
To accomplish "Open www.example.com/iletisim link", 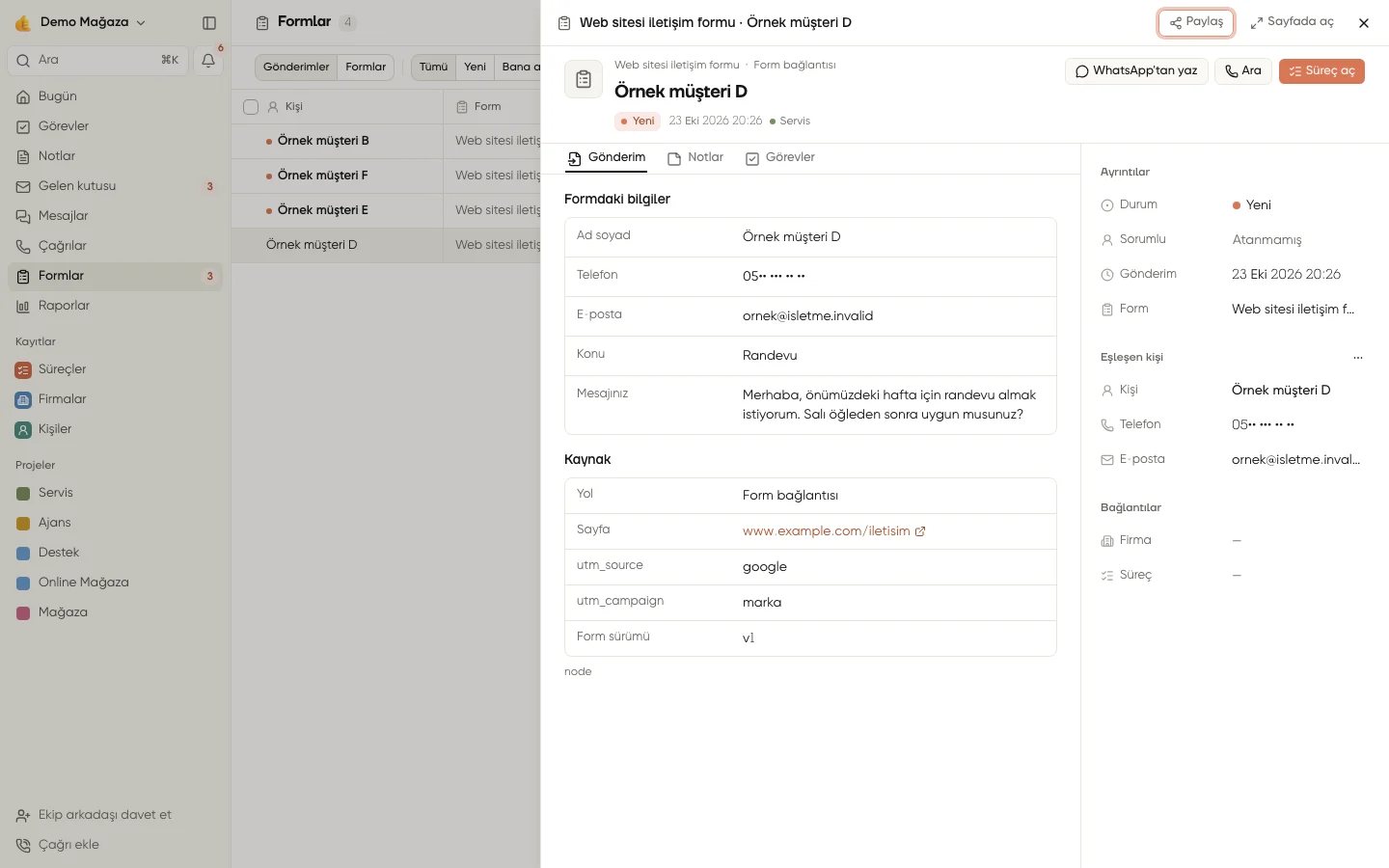I will (x=833, y=531).
